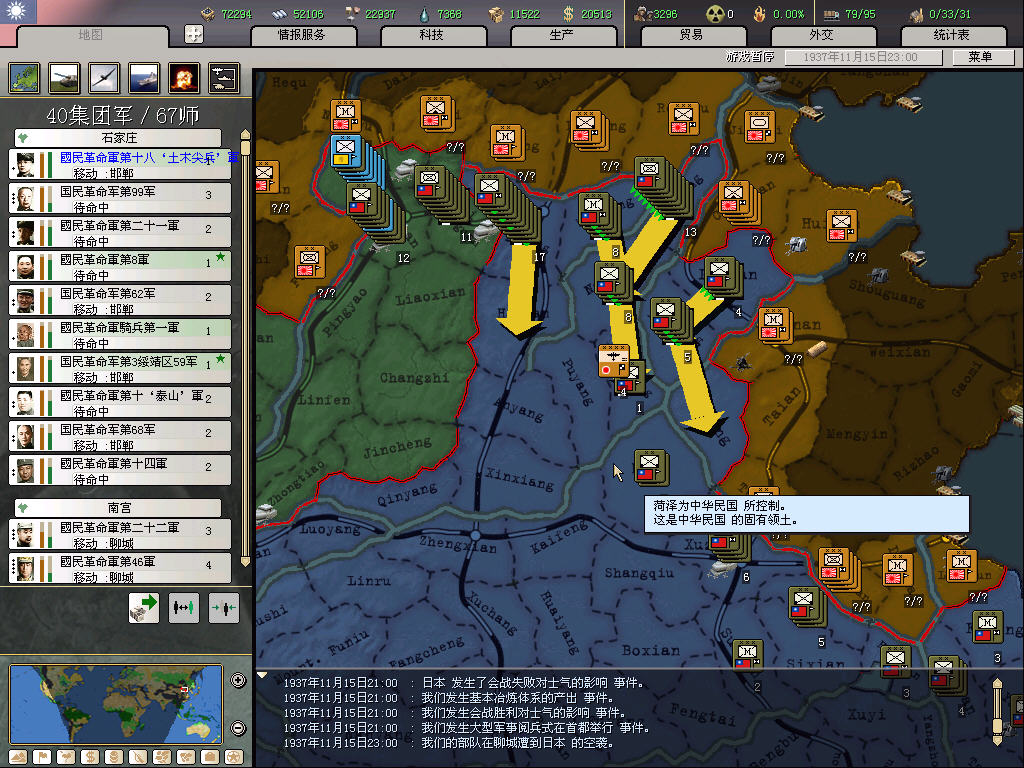
Task: Expand the message log upper-left arrow
Action: click(263, 675)
